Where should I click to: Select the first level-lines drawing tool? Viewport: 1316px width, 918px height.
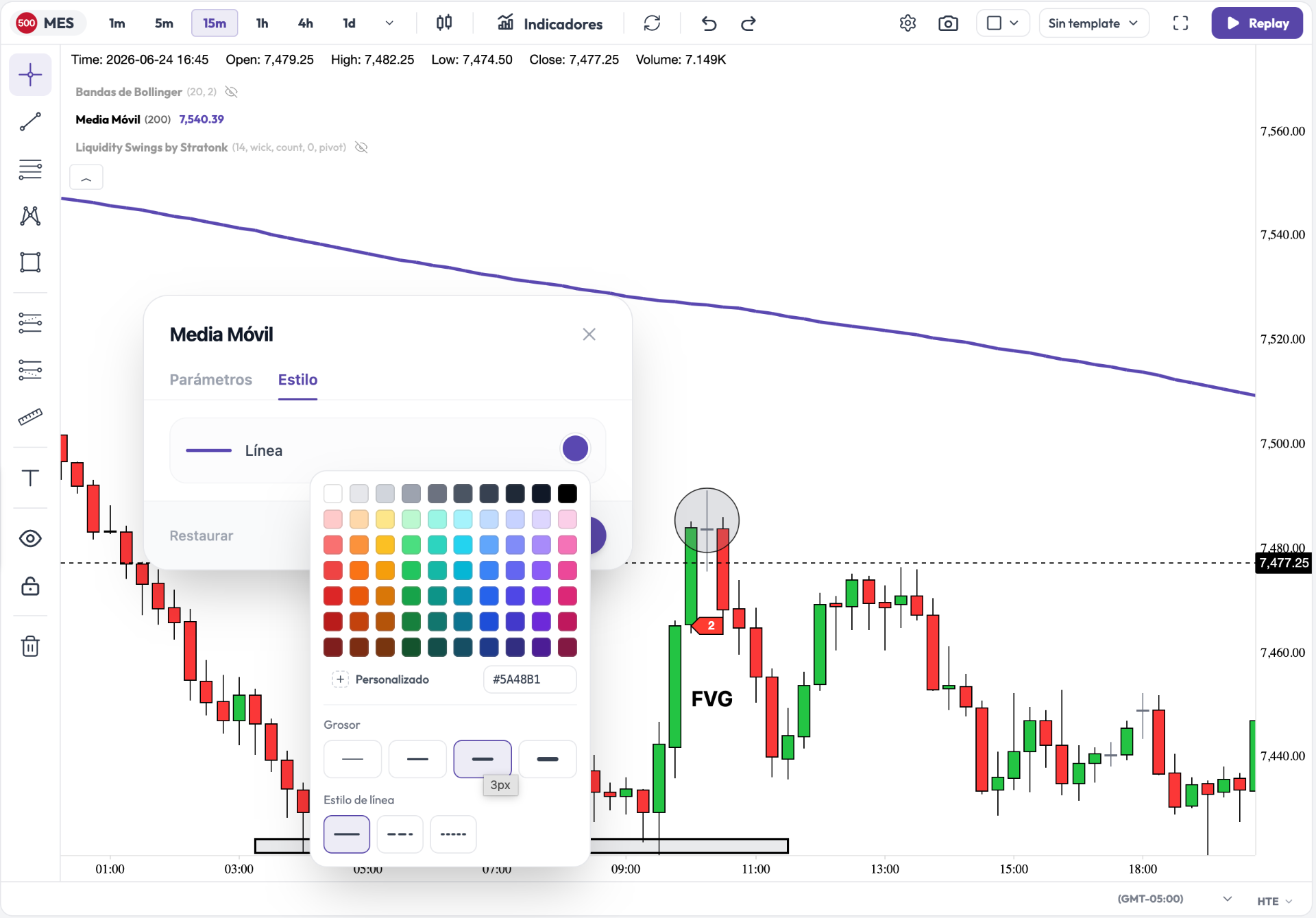pos(30,322)
